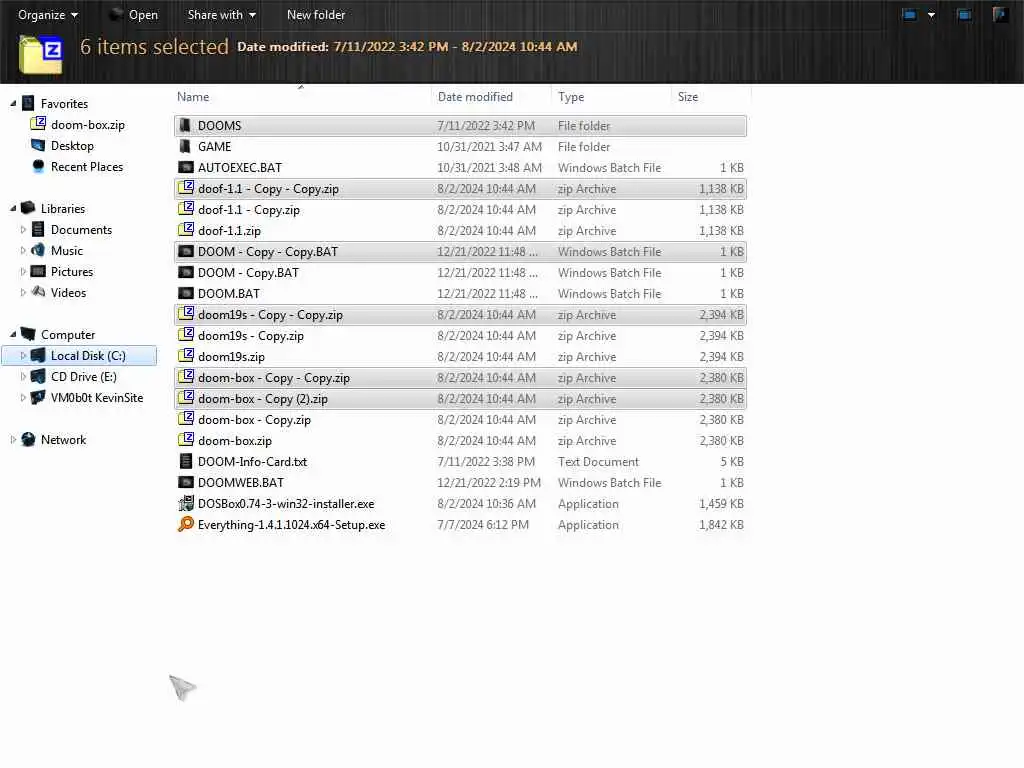
Task: Select the GAME folder icon
Action: pyautogui.click(x=185, y=146)
